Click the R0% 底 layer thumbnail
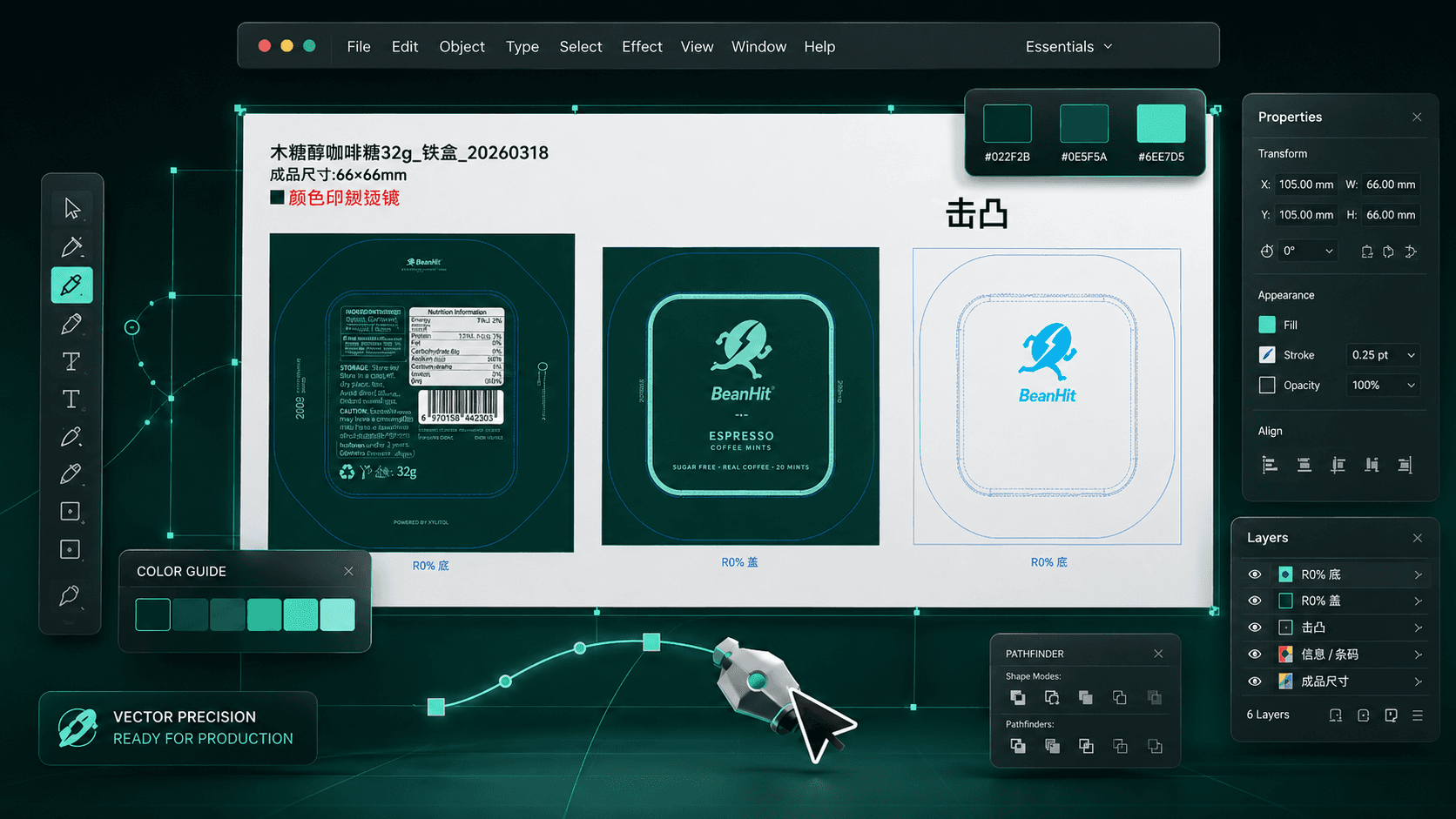 [x=1285, y=574]
